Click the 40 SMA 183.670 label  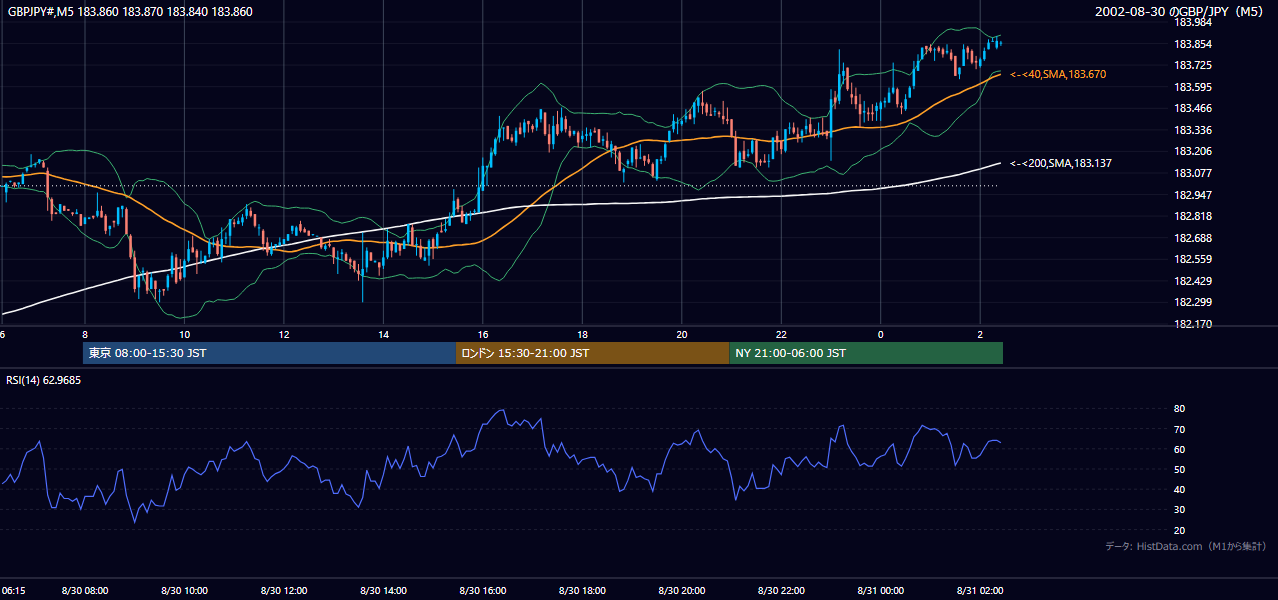1058,75
